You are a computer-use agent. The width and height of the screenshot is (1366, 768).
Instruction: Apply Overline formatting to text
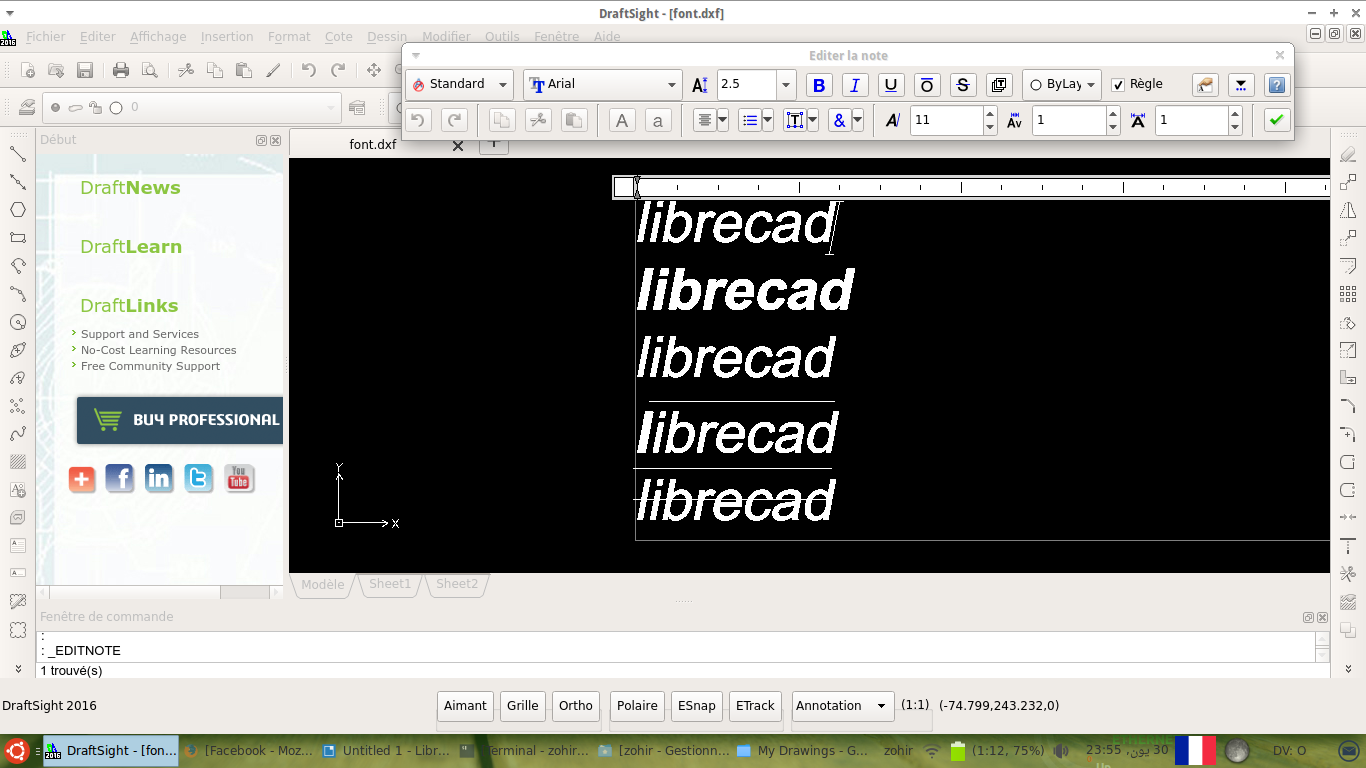[927, 85]
